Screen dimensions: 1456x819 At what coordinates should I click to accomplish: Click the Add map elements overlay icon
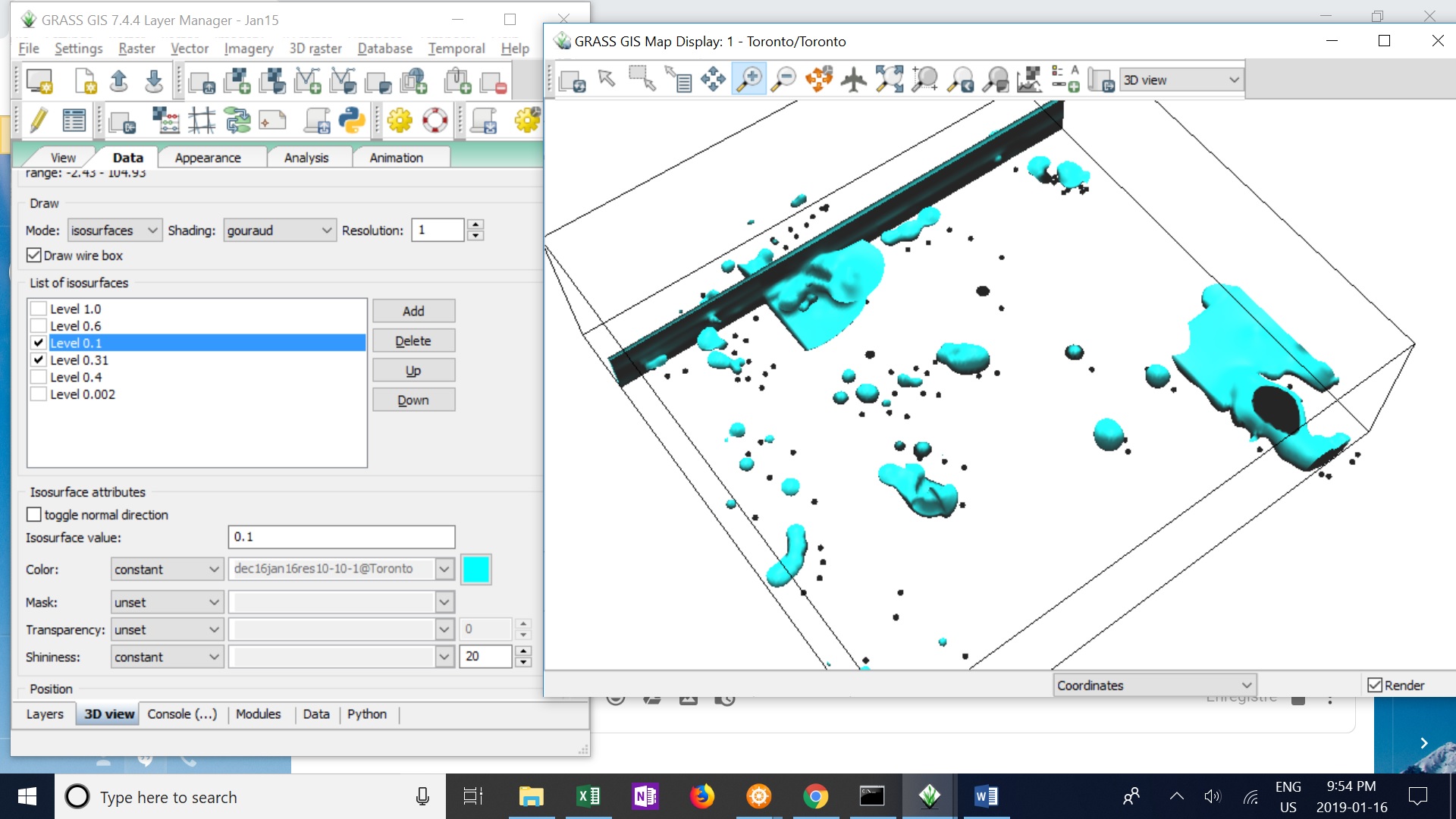pos(1065,79)
